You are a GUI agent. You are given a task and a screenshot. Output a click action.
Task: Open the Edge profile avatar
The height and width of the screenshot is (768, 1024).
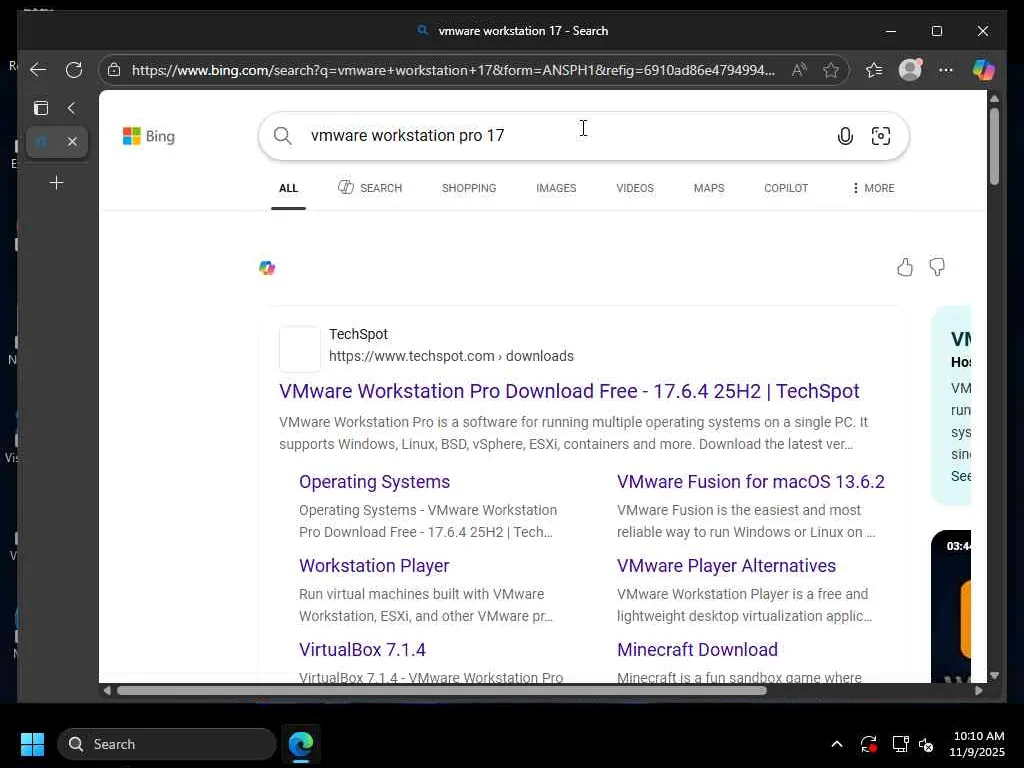(910, 70)
